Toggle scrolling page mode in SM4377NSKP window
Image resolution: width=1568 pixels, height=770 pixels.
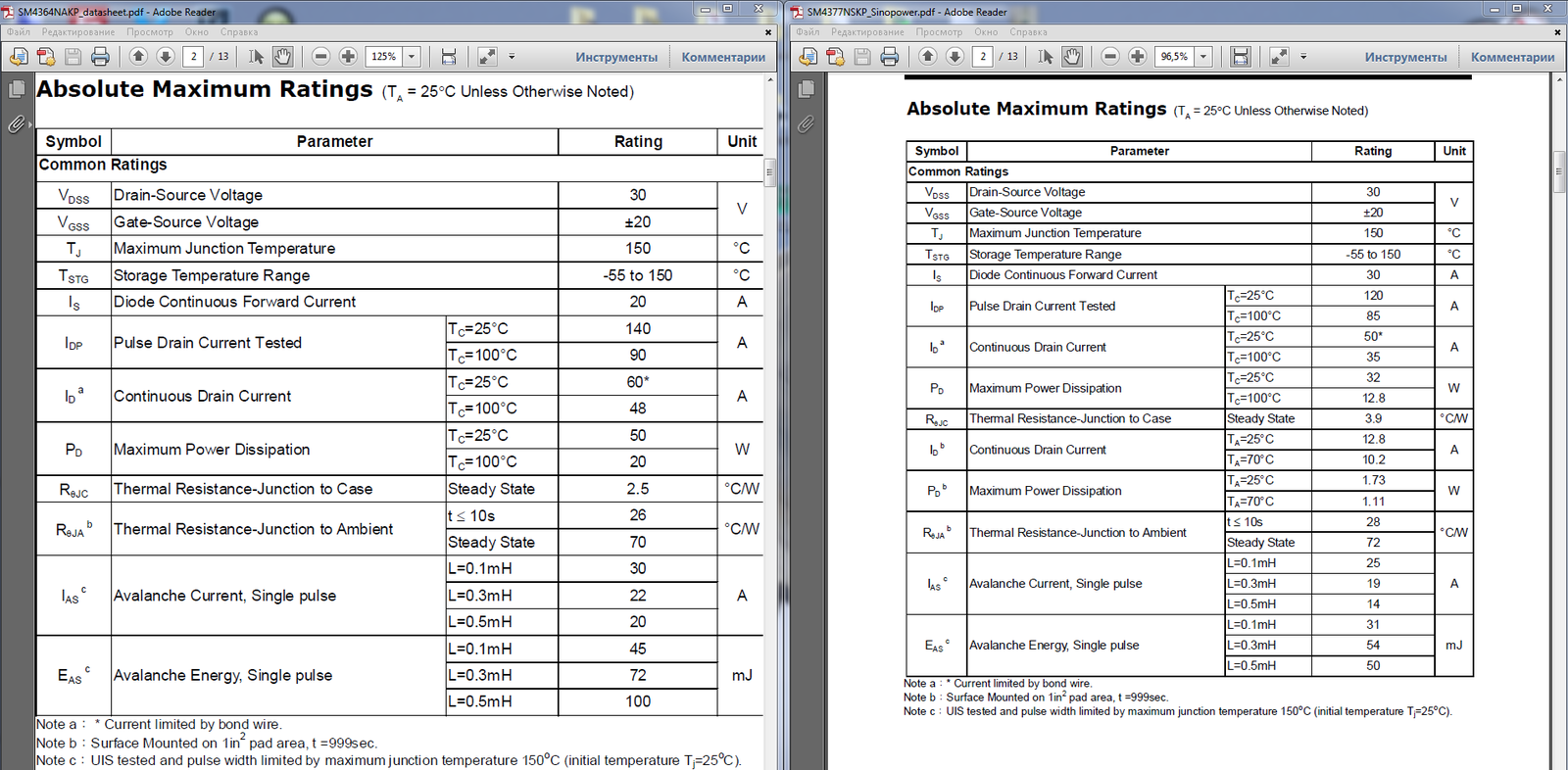coord(1241,57)
